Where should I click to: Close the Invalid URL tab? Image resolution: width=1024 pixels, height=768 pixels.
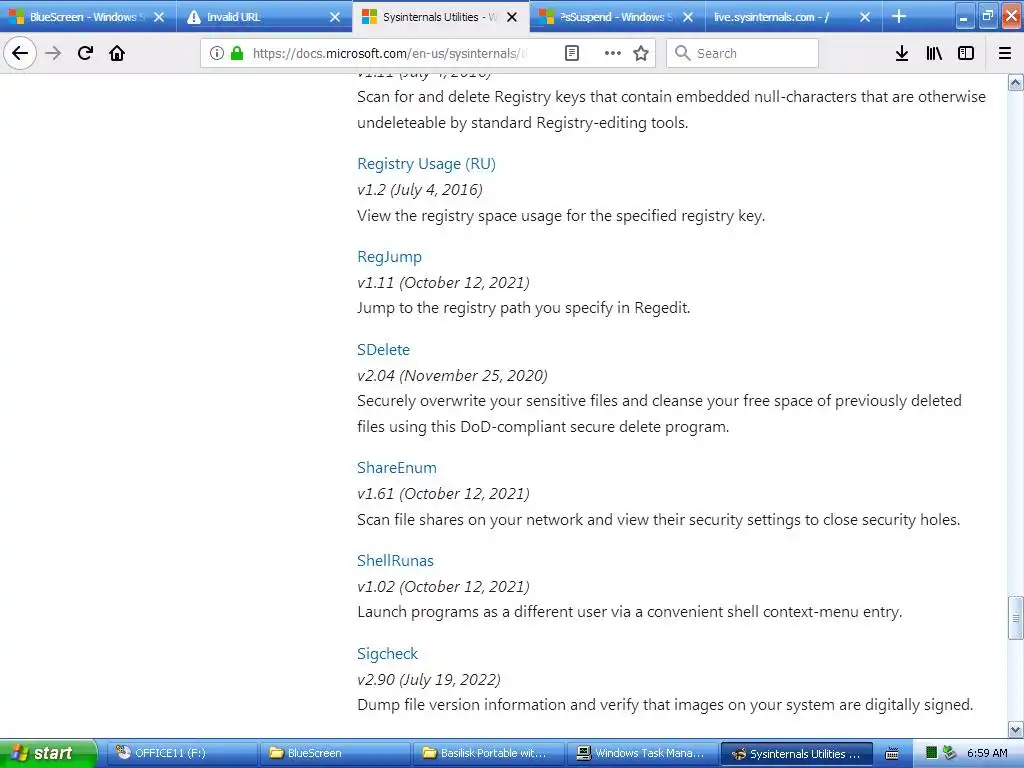(x=335, y=17)
